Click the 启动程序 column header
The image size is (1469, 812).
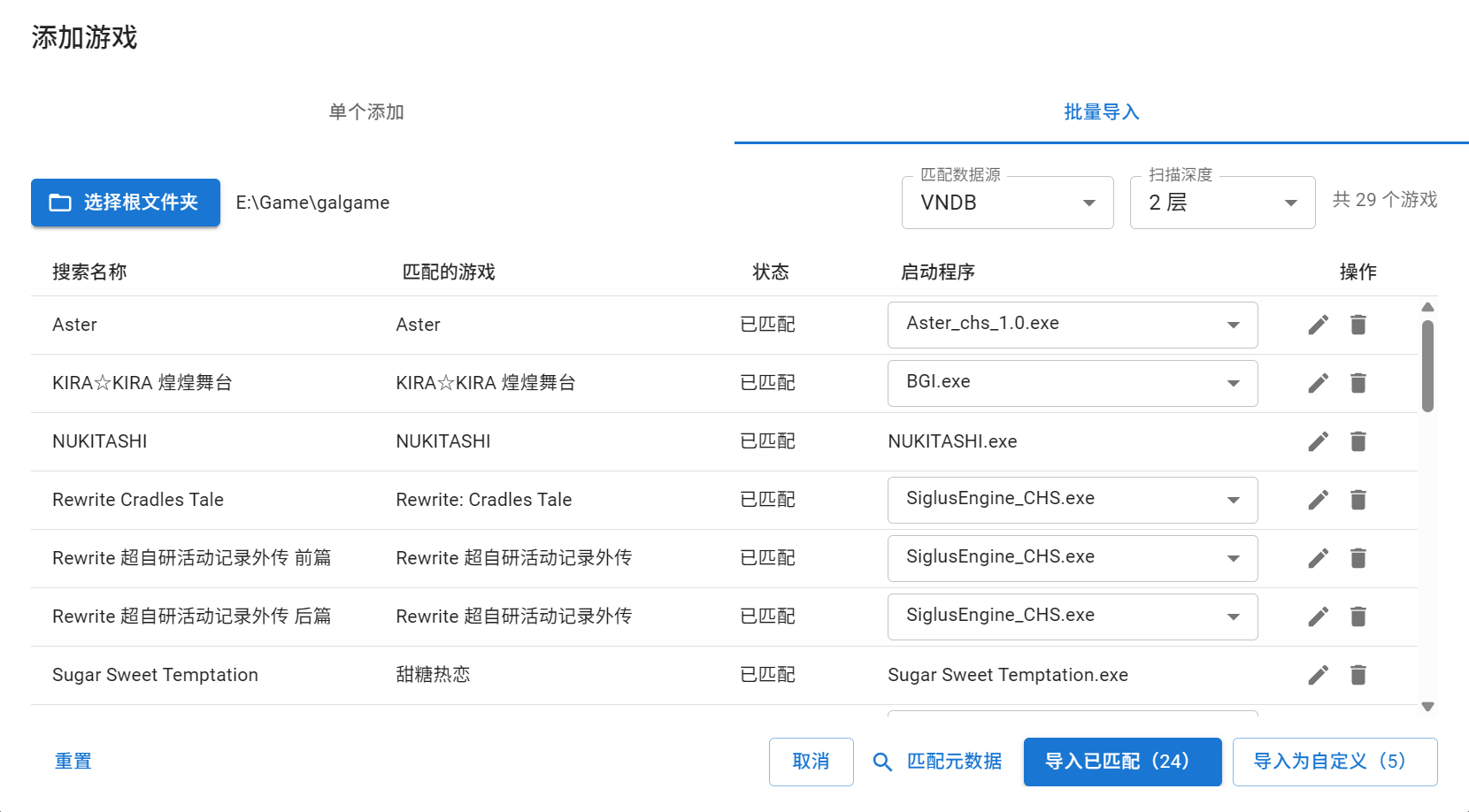click(938, 272)
